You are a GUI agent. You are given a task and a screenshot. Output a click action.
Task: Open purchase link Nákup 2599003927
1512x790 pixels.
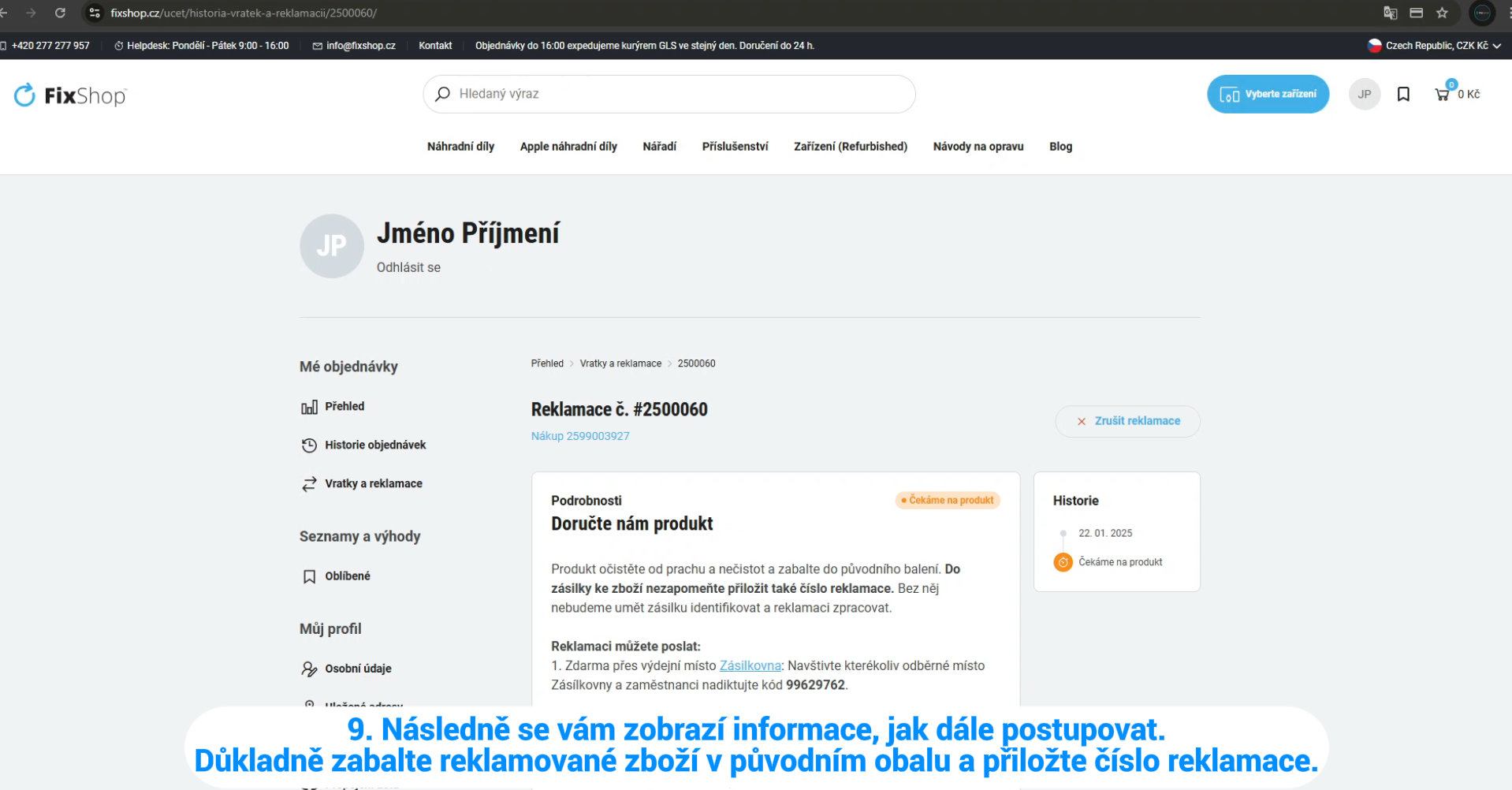(580, 436)
